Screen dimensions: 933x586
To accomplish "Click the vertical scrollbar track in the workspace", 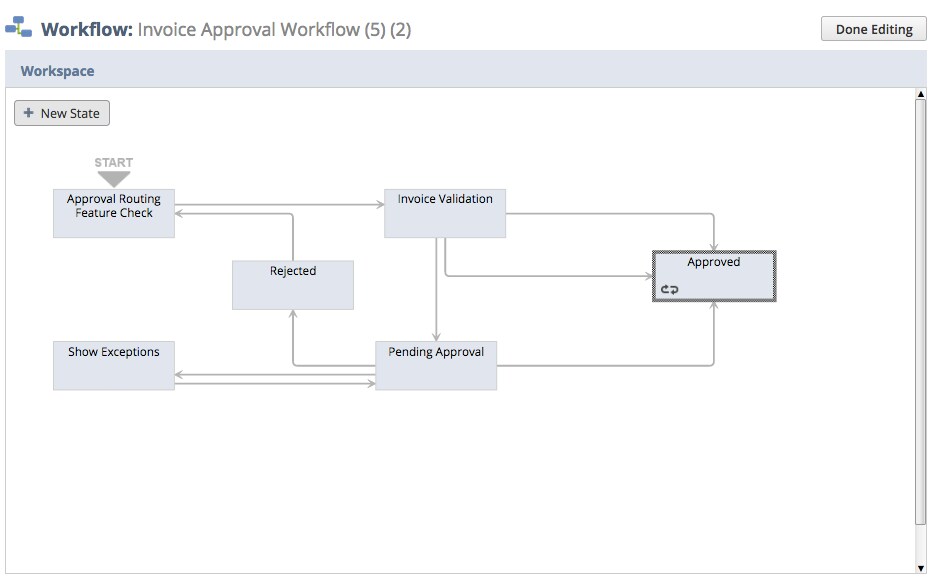I will (x=921, y=312).
